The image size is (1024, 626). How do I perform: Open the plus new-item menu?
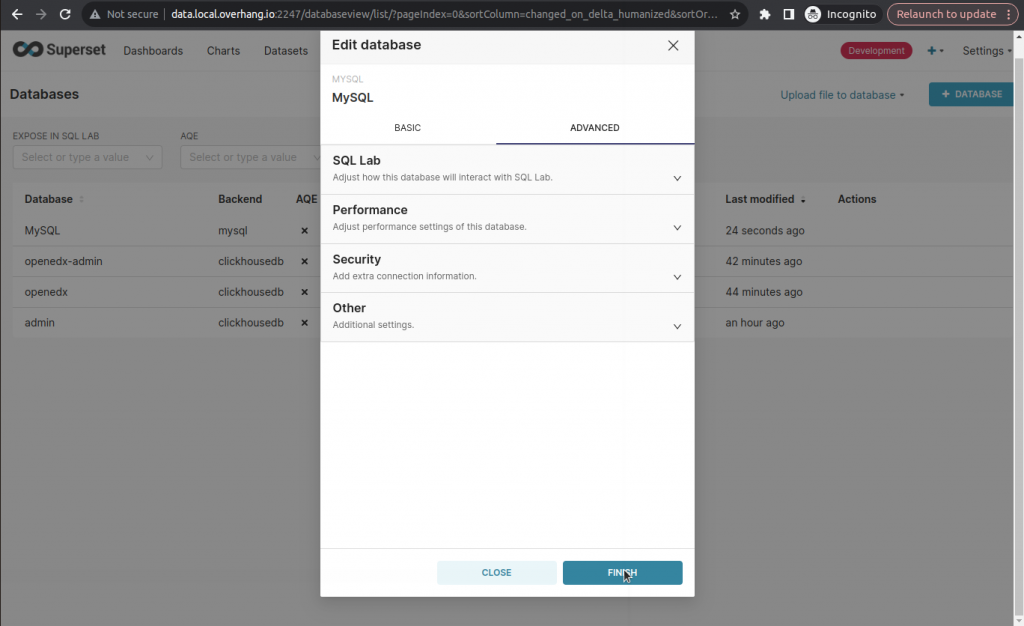[935, 50]
